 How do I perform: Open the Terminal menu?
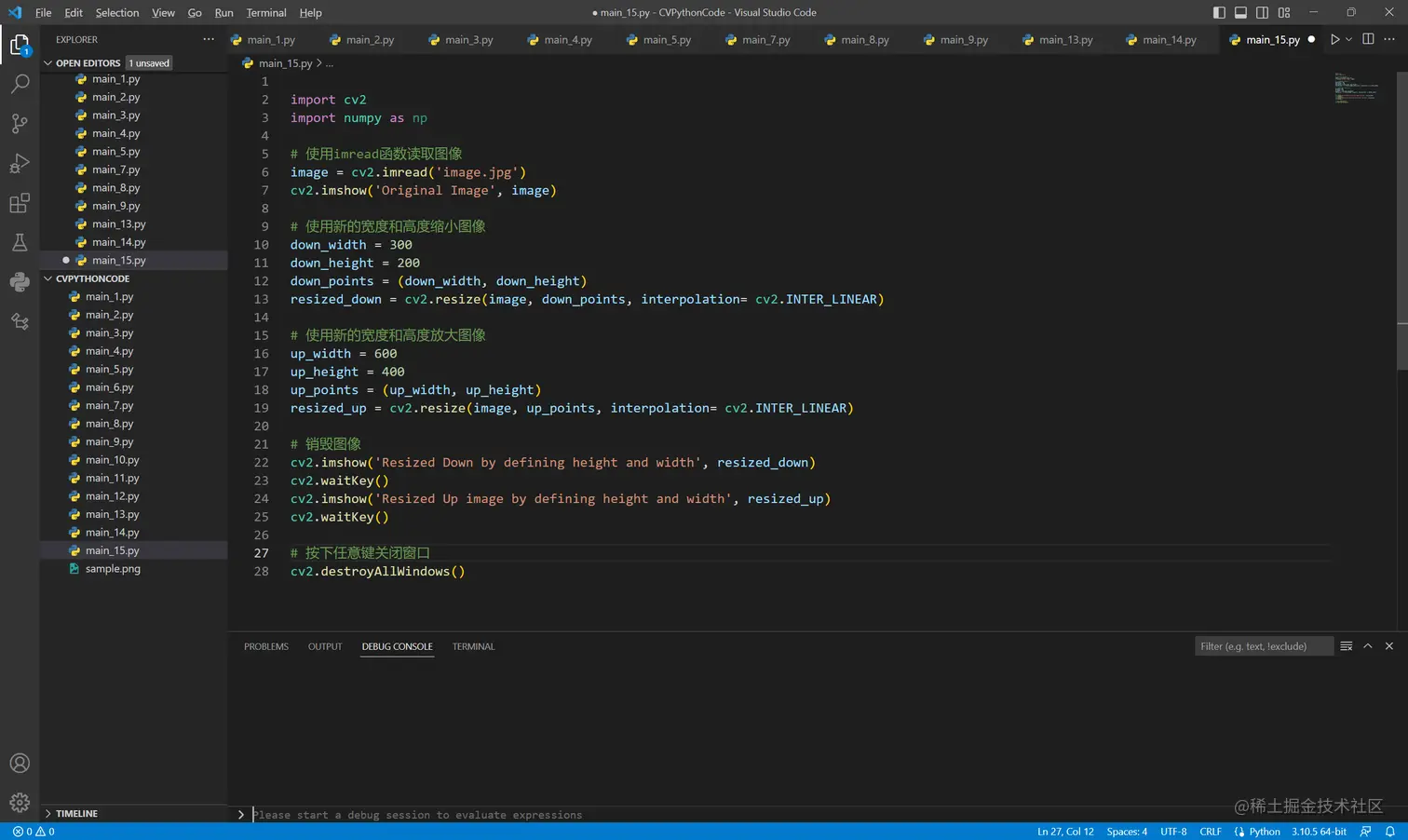tap(266, 13)
